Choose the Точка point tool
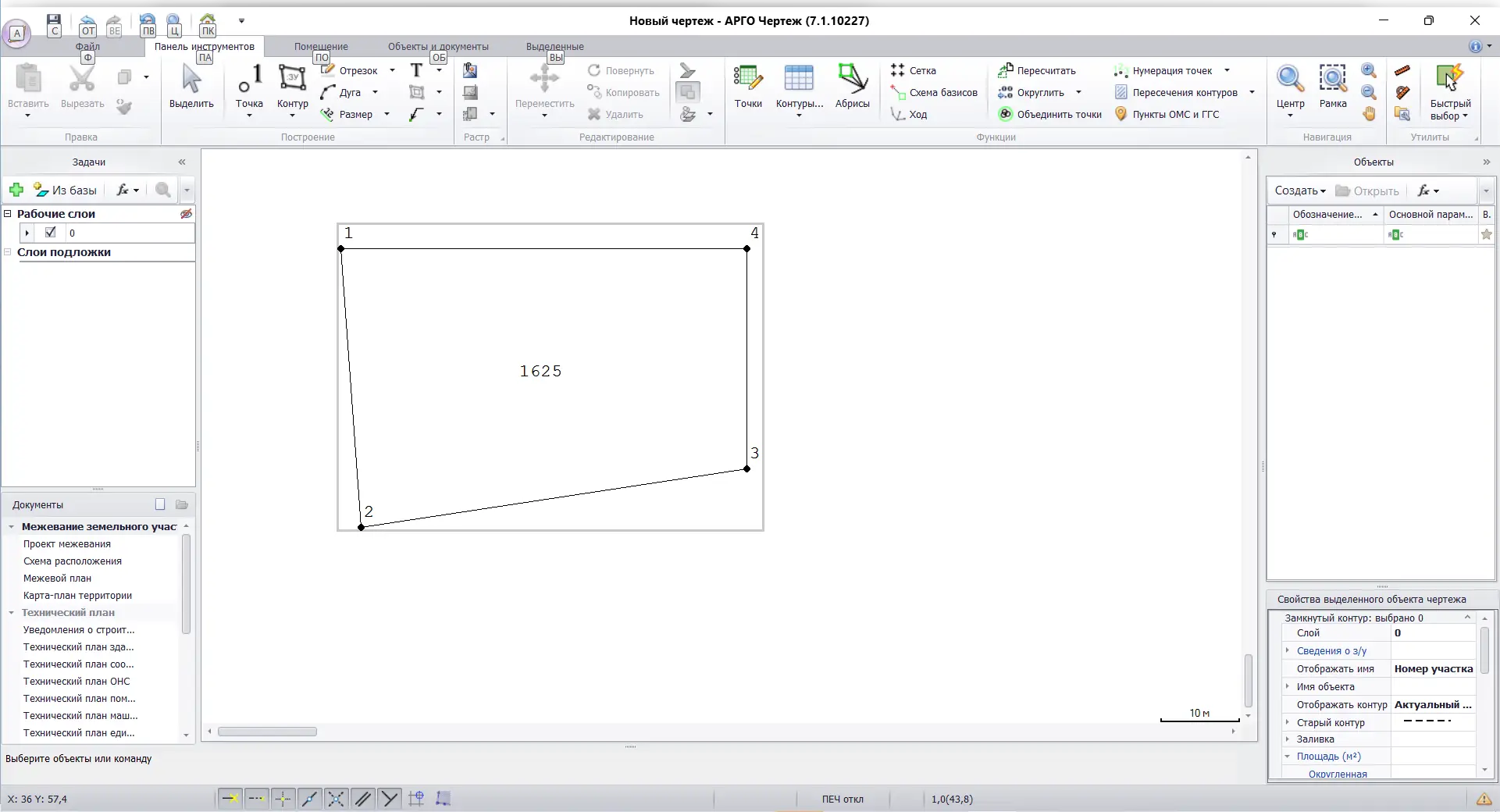 tap(249, 87)
